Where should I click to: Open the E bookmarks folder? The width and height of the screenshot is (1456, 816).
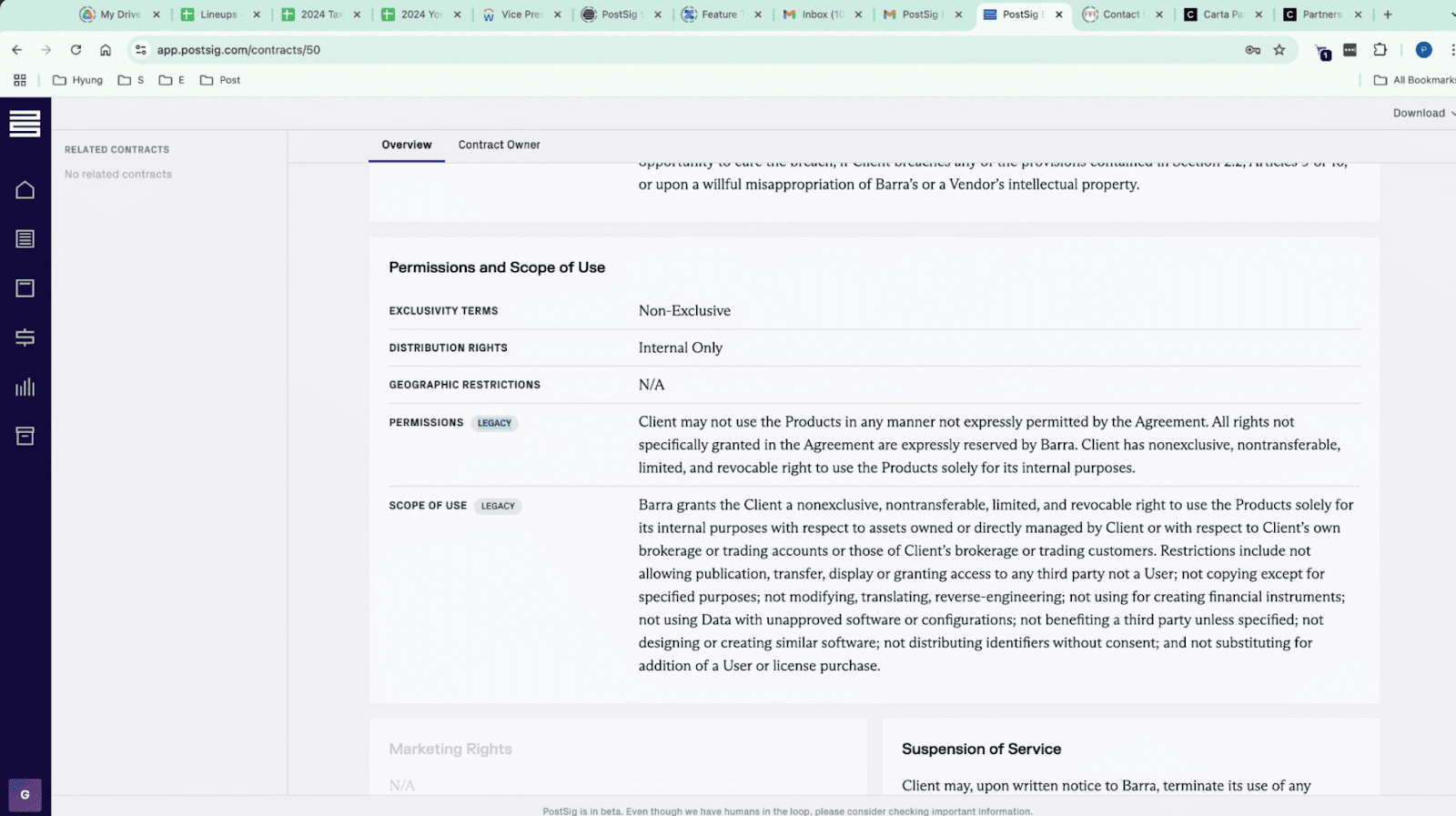[x=172, y=80]
